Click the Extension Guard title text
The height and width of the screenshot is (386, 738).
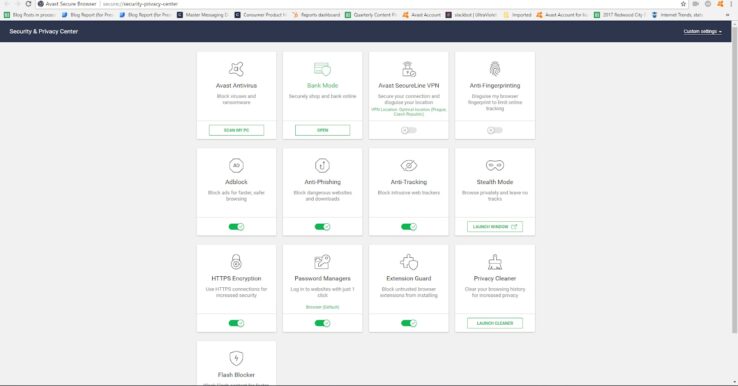(x=409, y=279)
